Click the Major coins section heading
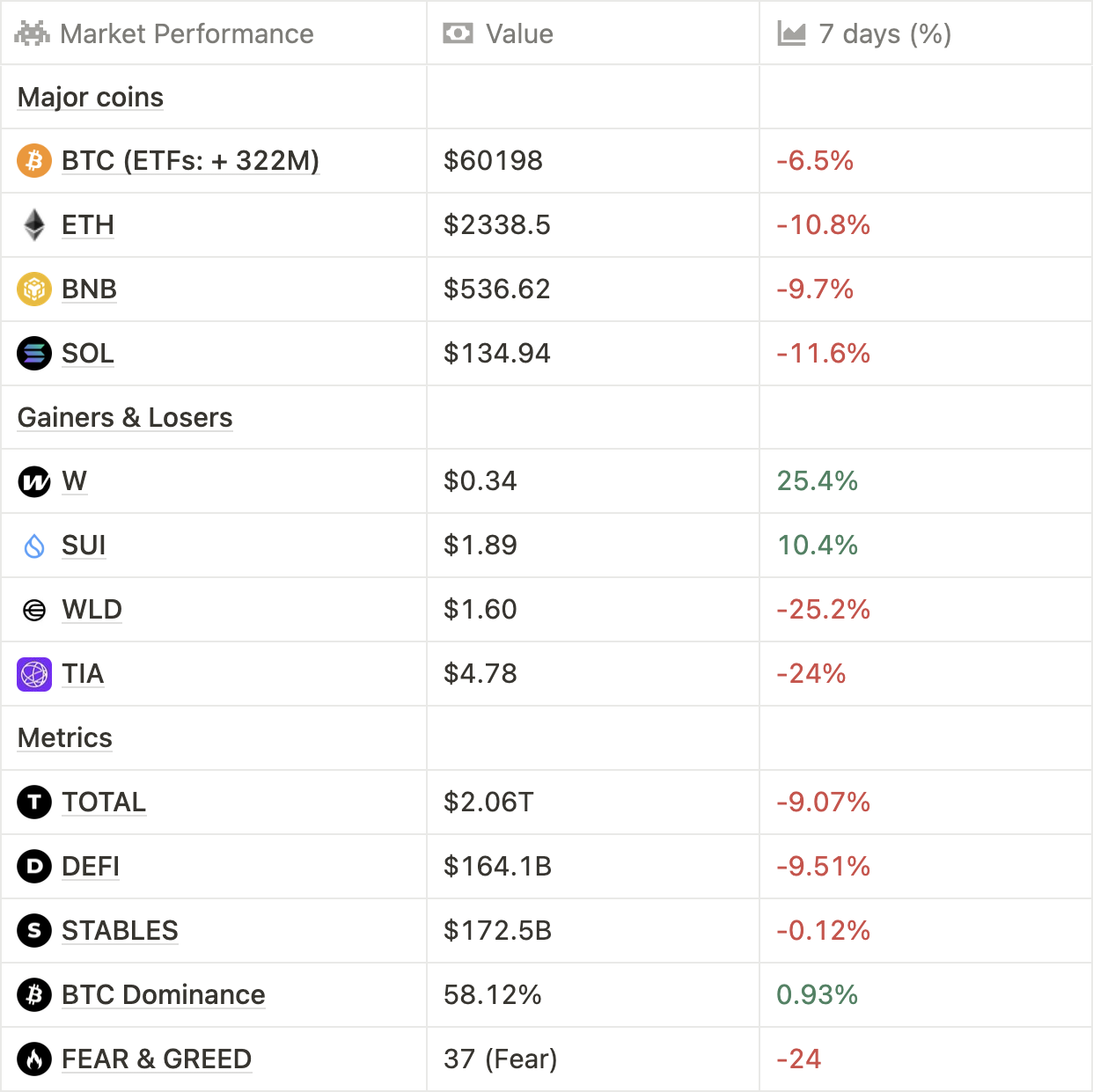1093x1092 pixels. click(x=91, y=97)
